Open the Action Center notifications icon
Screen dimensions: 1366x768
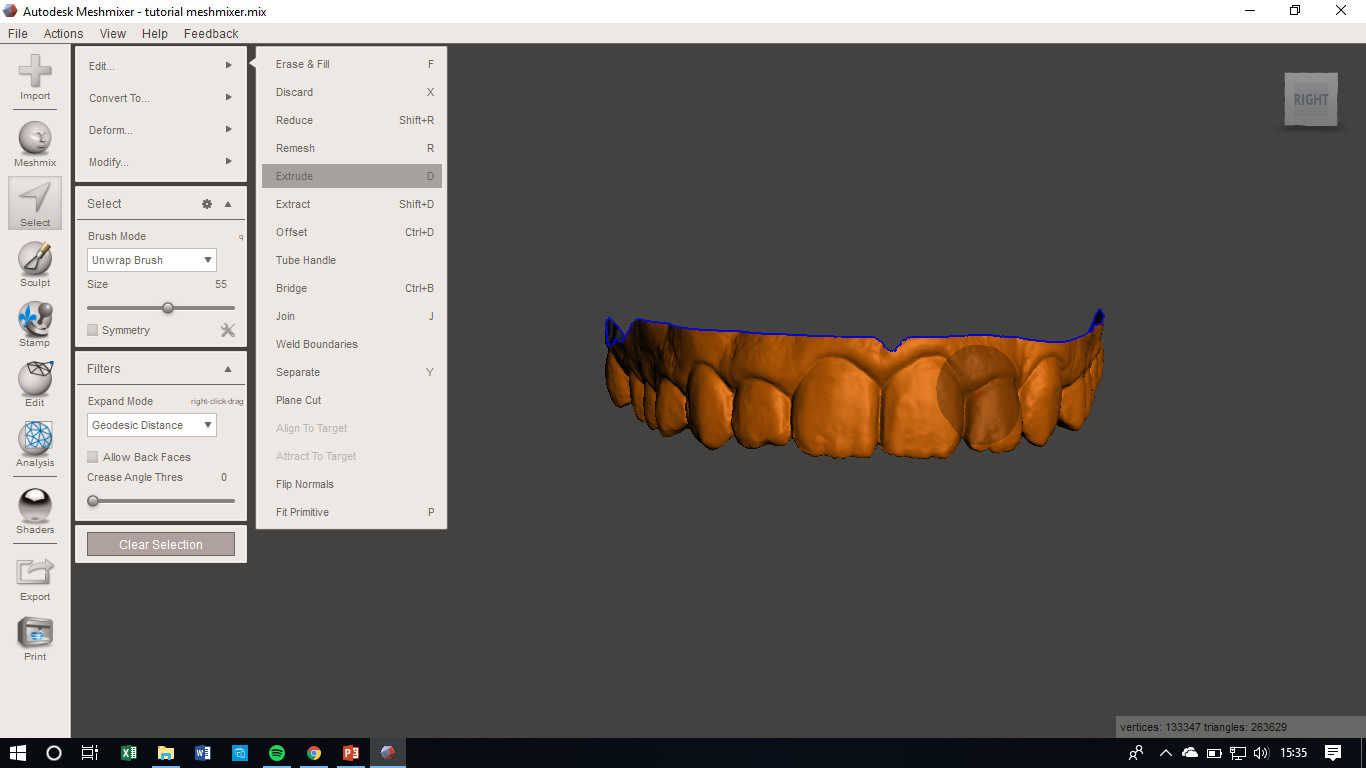(x=1333, y=753)
